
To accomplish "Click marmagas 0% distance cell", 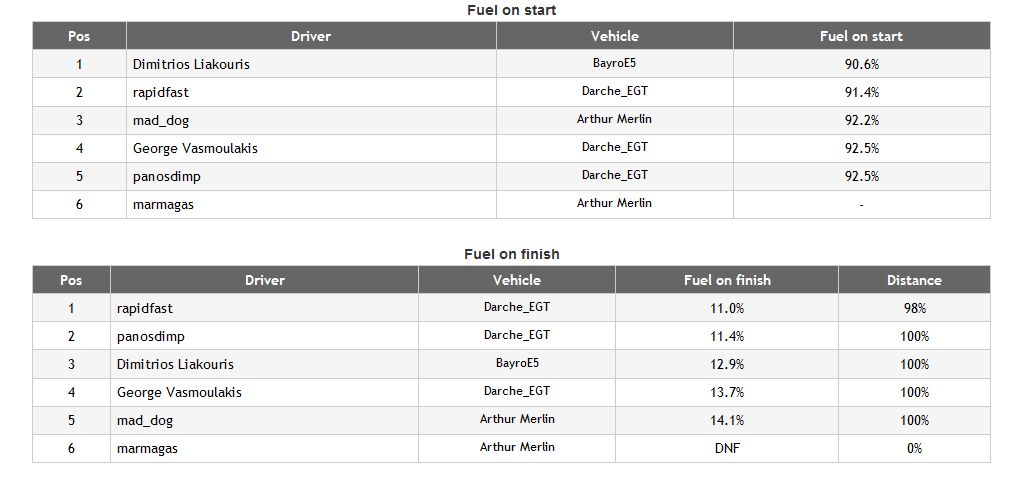I will tap(914, 448).
